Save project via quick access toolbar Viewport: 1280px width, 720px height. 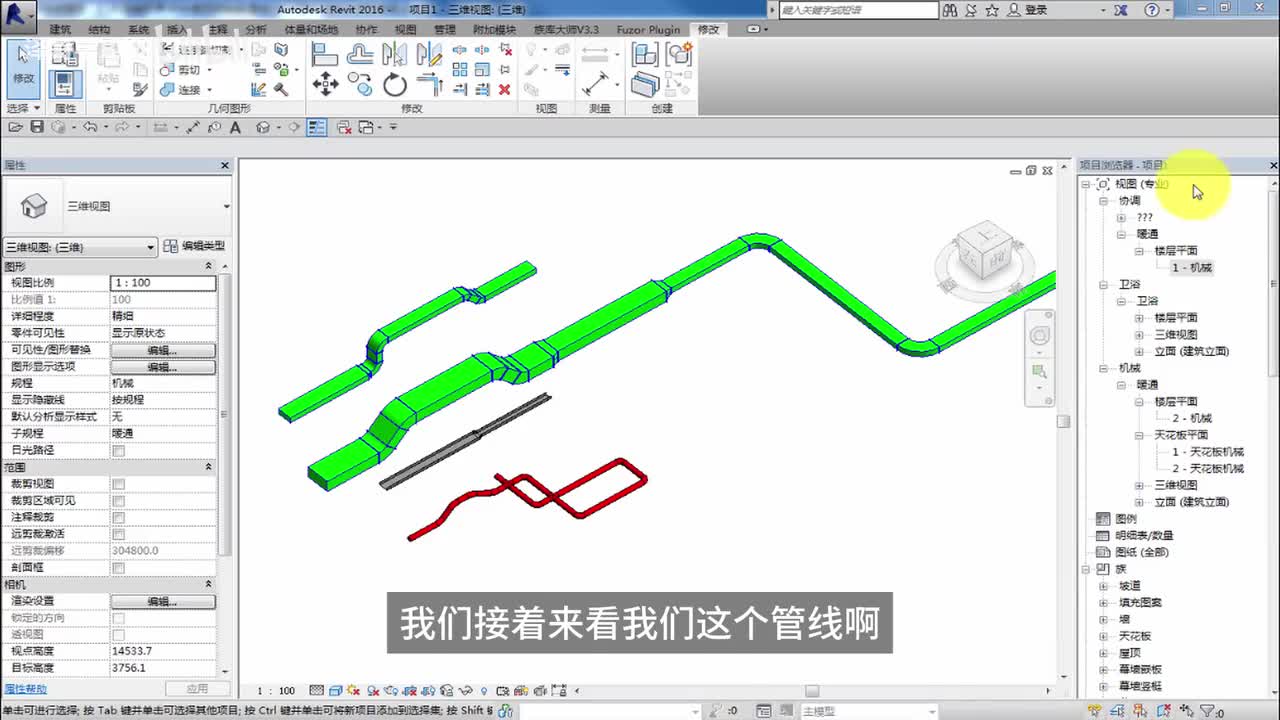click(x=37, y=127)
